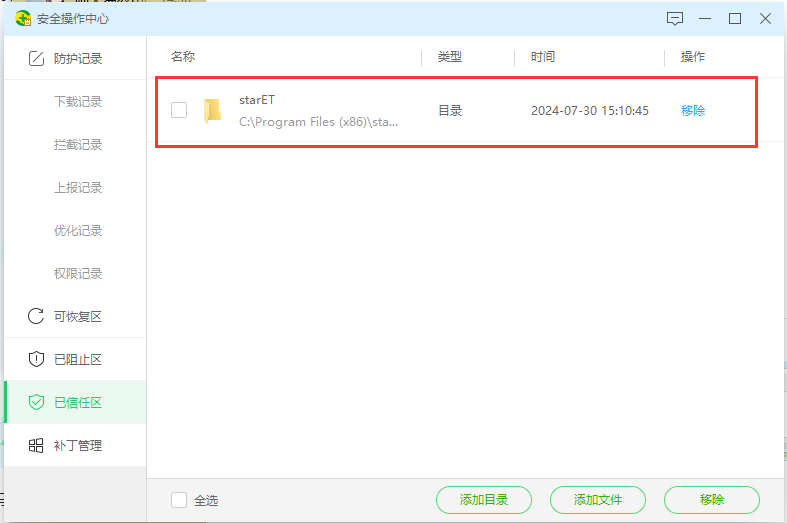Click the 添加文件 button
Image resolution: width=787 pixels, height=523 pixels.
pos(598,500)
